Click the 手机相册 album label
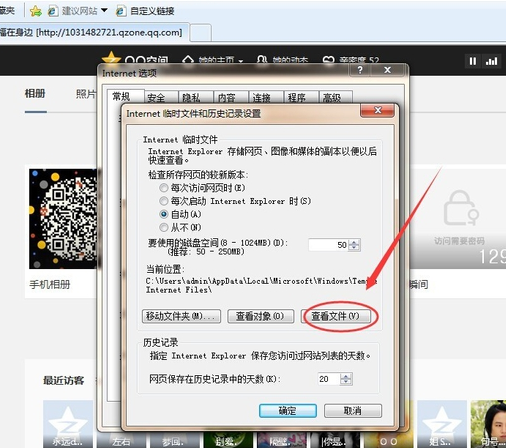The width and height of the screenshot is (506, 448). [x=50, y=285]
